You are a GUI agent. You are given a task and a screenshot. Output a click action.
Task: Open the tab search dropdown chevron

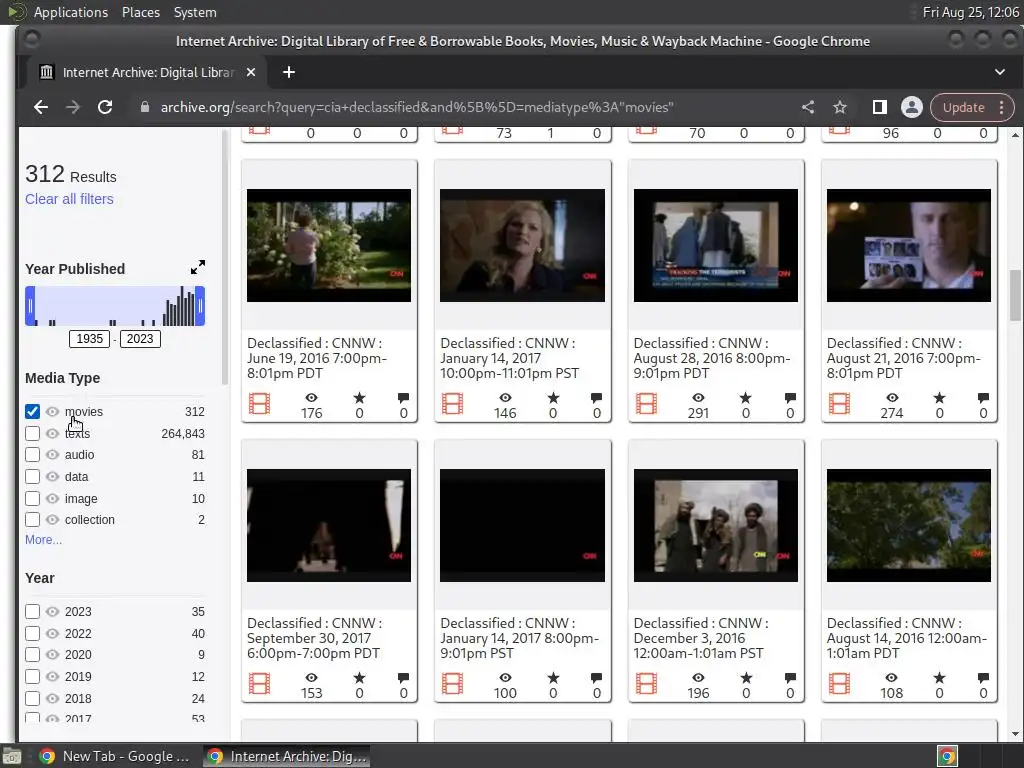[1000, 72]
